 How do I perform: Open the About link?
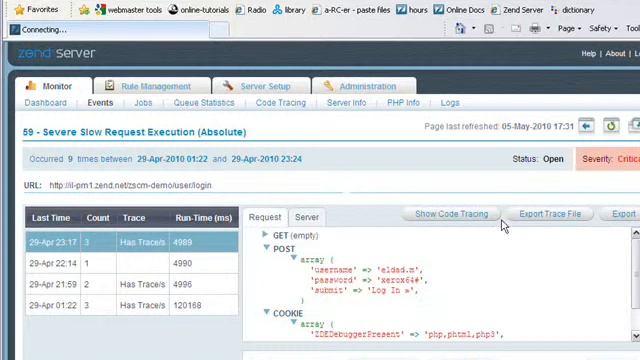[x=615, y=53]
